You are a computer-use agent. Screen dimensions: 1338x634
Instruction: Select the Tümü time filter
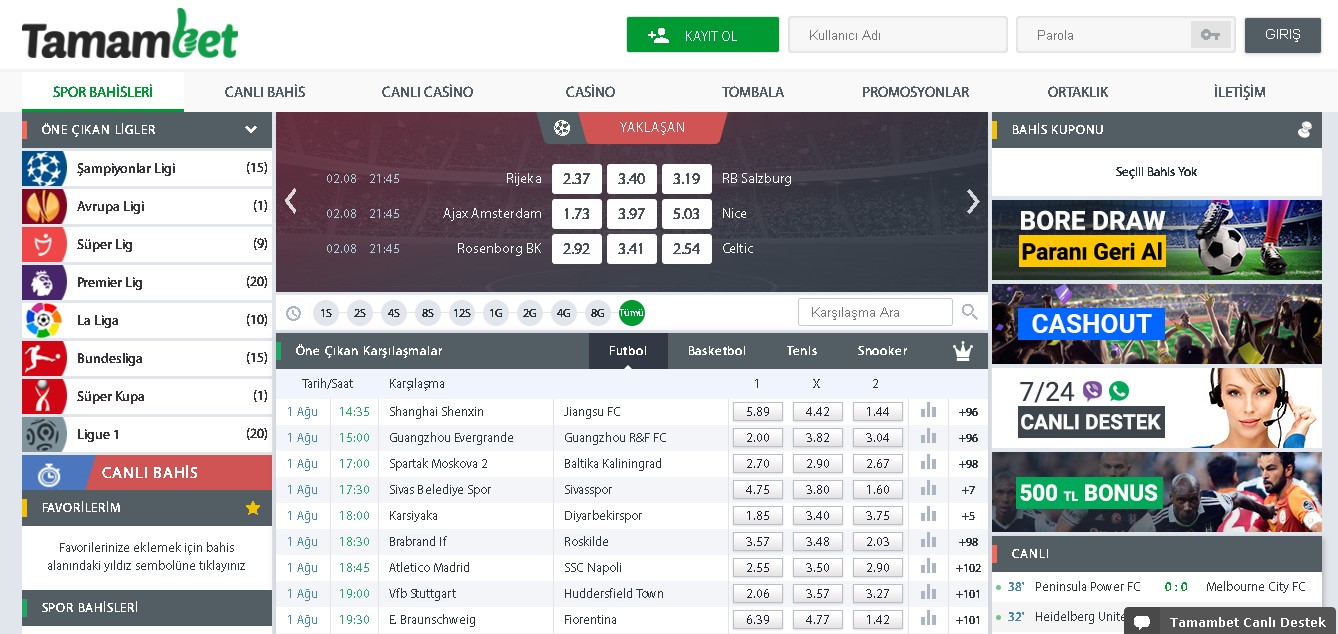tap(632, 313)
